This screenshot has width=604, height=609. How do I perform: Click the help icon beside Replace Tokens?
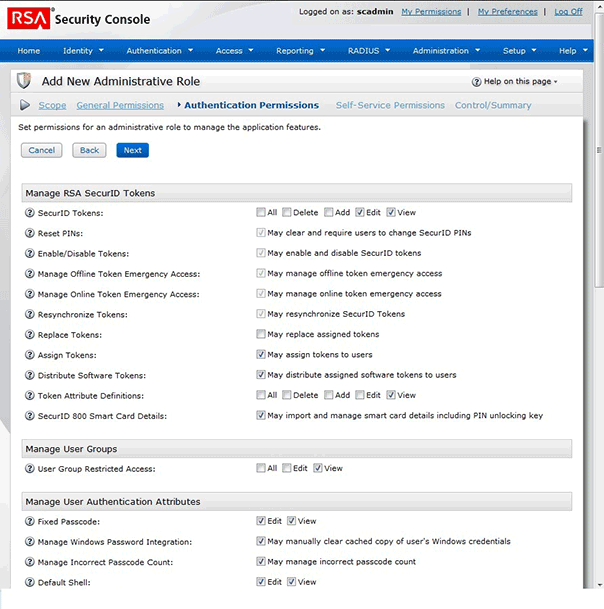(30, 334)
